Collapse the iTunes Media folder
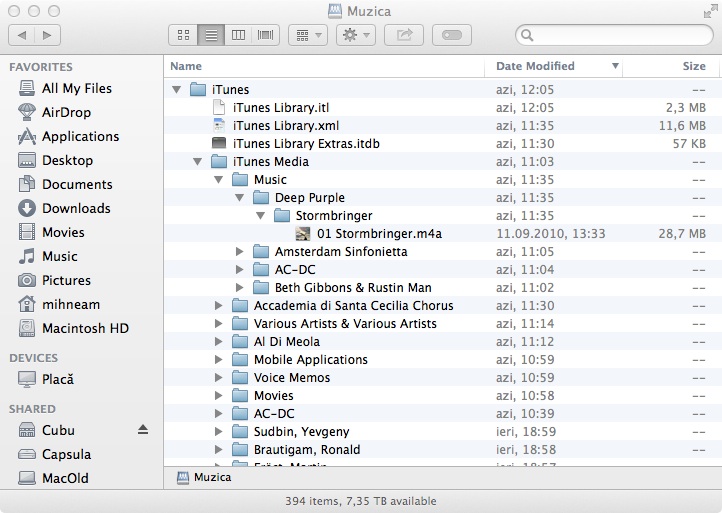The image size is (722, 513). pos(198,162)
